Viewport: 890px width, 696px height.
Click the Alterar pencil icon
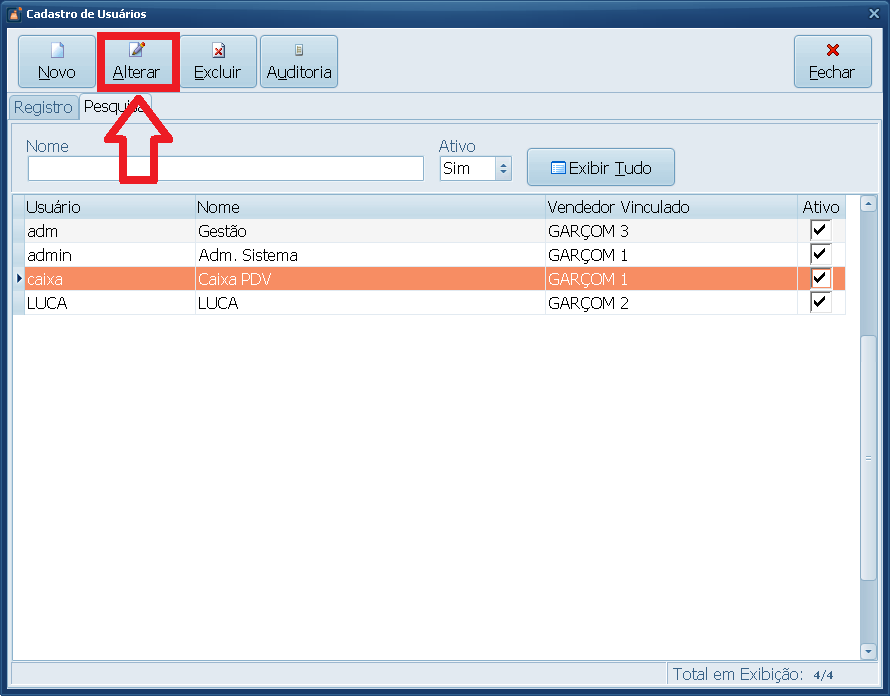(x=137, y=49)
